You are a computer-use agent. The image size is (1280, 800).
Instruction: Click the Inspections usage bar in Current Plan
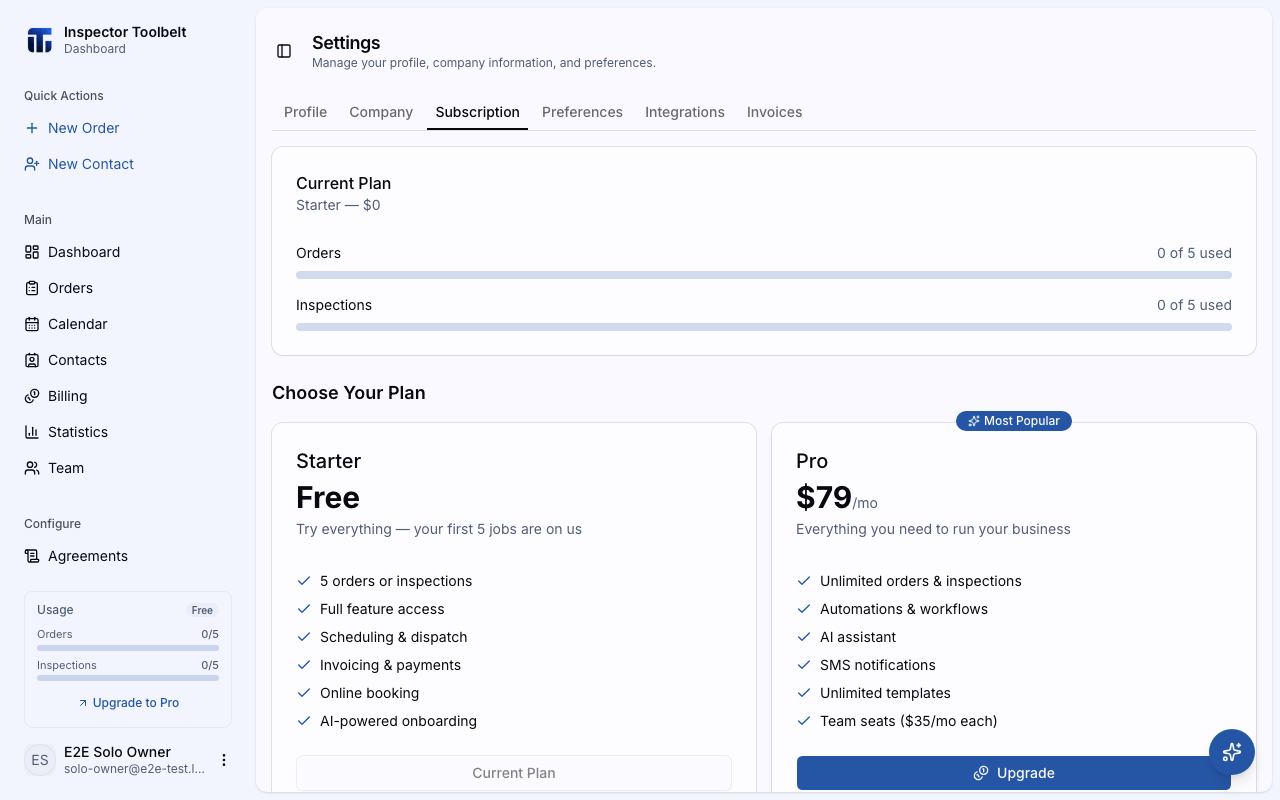click(764, 327)
